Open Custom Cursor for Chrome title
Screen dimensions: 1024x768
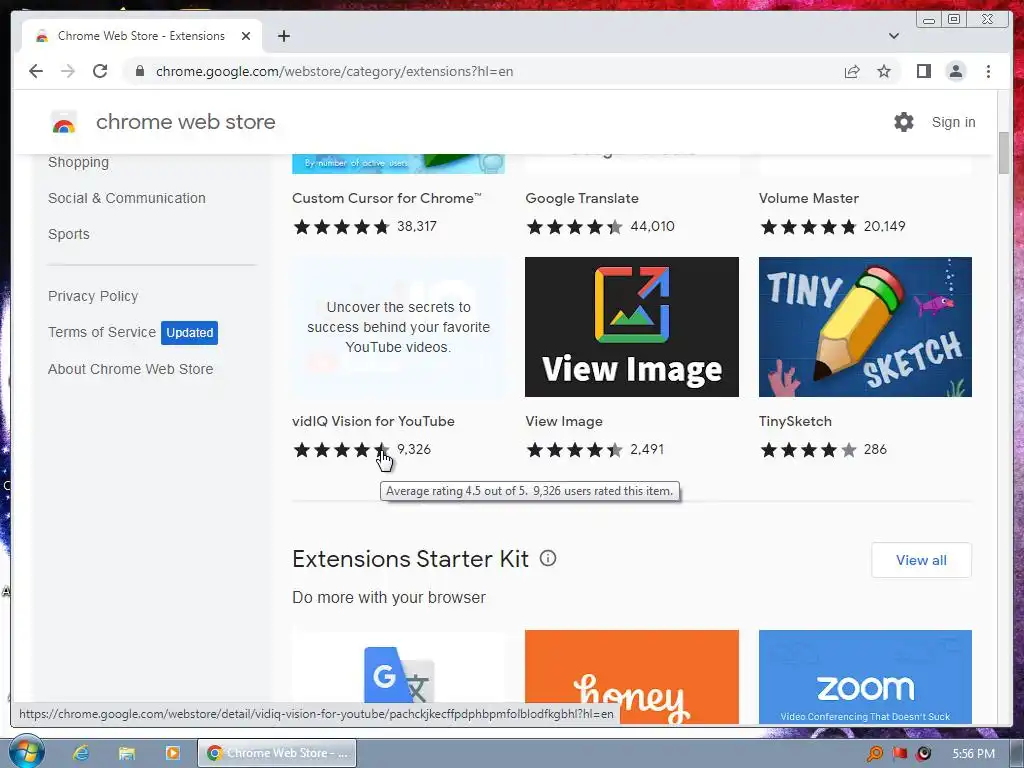click(x=387, y=198)
